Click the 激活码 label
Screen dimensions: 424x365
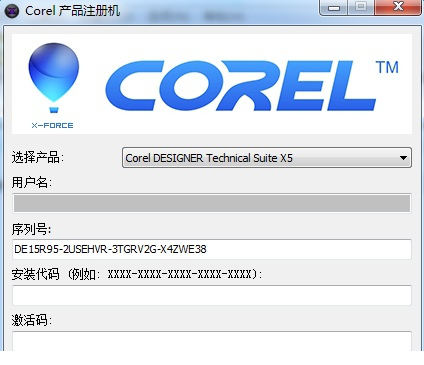pyautogui.click(x=31, y=320)
